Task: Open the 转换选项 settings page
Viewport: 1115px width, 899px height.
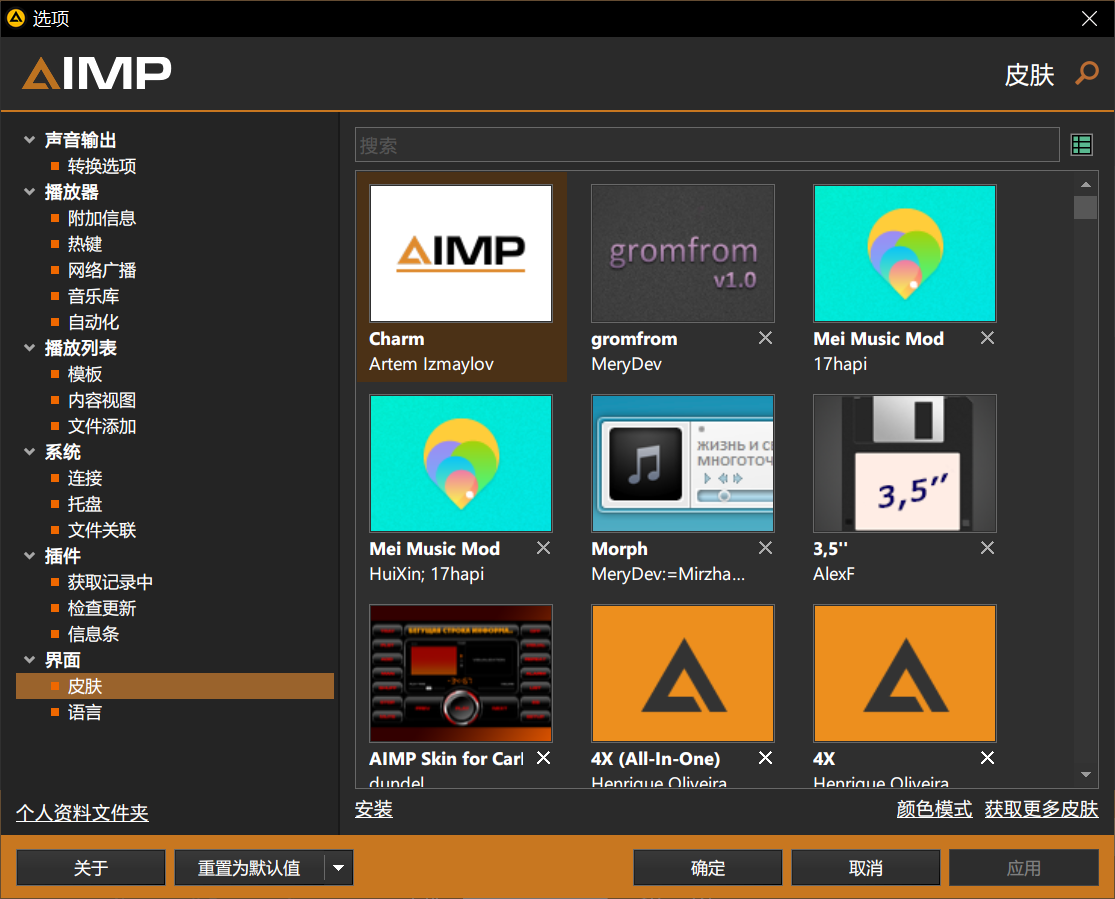Action: tap(102, 166)
